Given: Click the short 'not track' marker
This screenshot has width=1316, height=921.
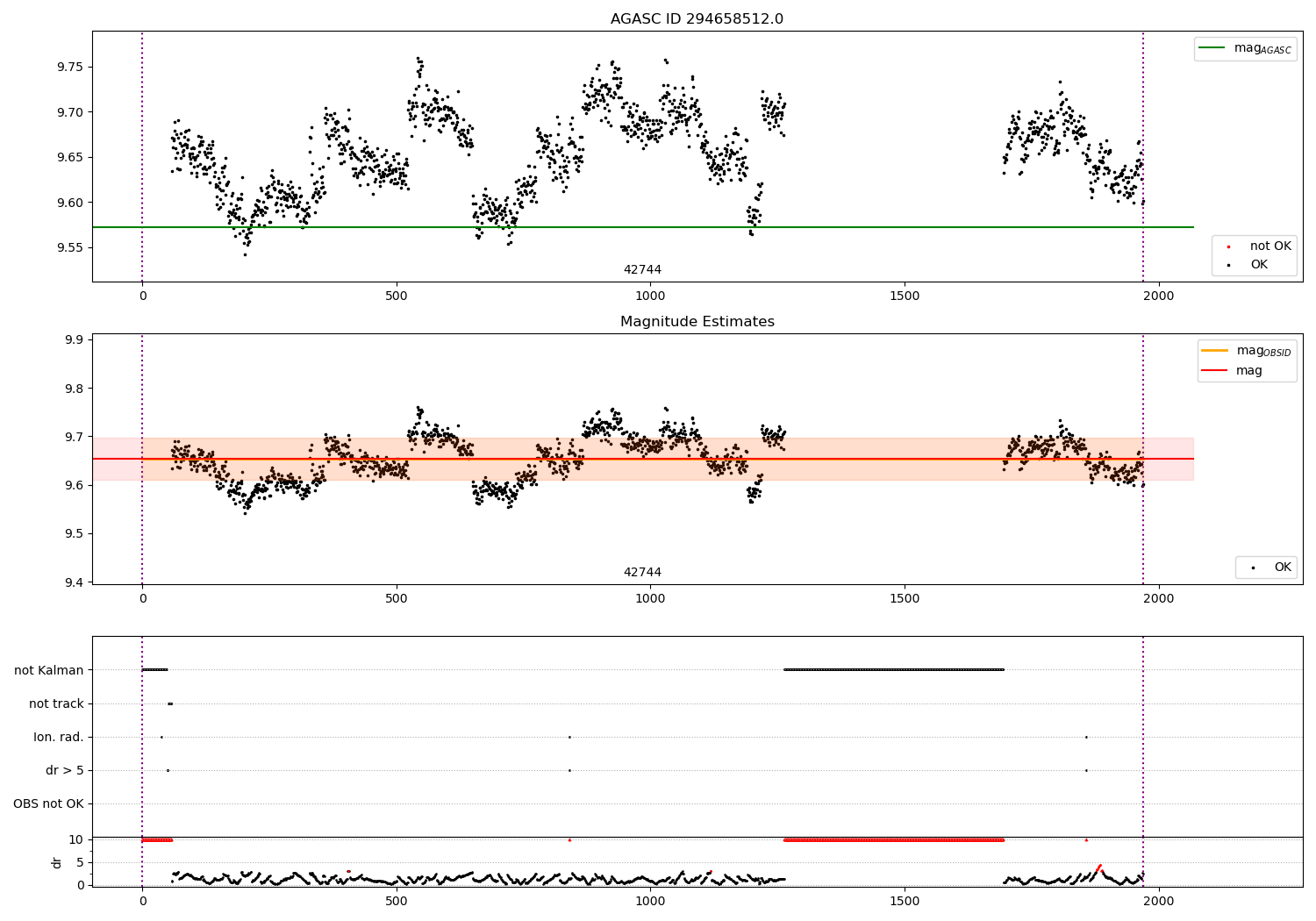Looking at the screenshot, I should [x=170, y=703].
